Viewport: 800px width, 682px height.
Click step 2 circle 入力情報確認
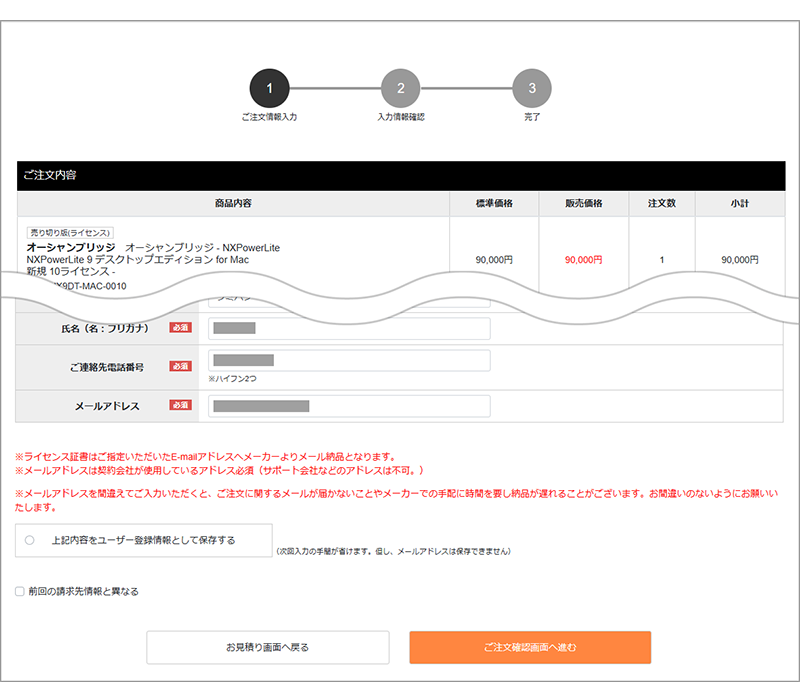(x=401, y=88)
